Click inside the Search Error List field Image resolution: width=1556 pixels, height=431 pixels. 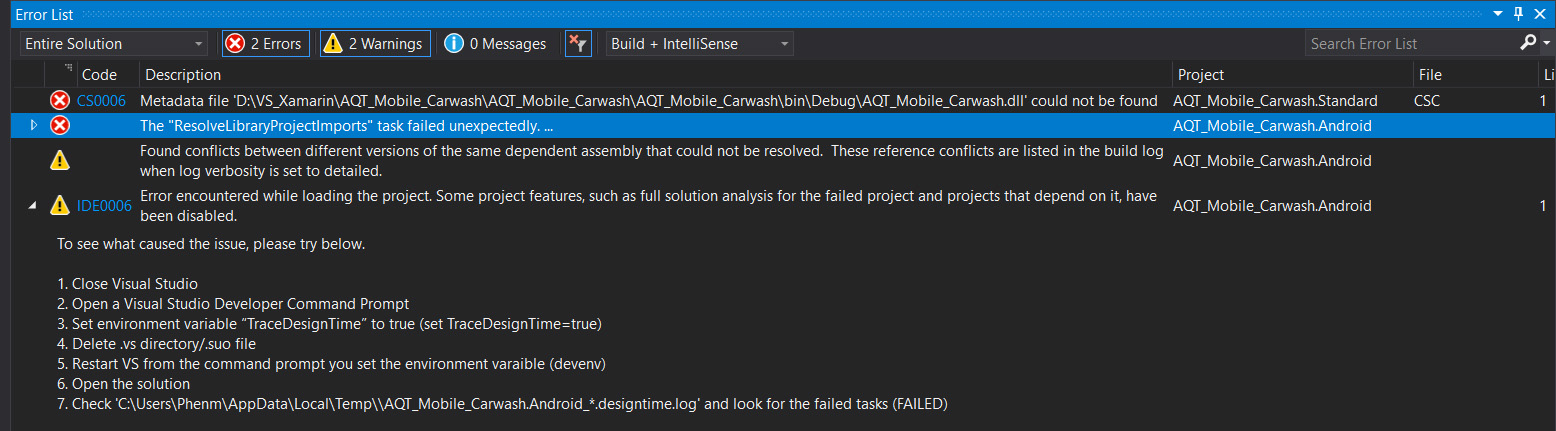point(1410,44)
